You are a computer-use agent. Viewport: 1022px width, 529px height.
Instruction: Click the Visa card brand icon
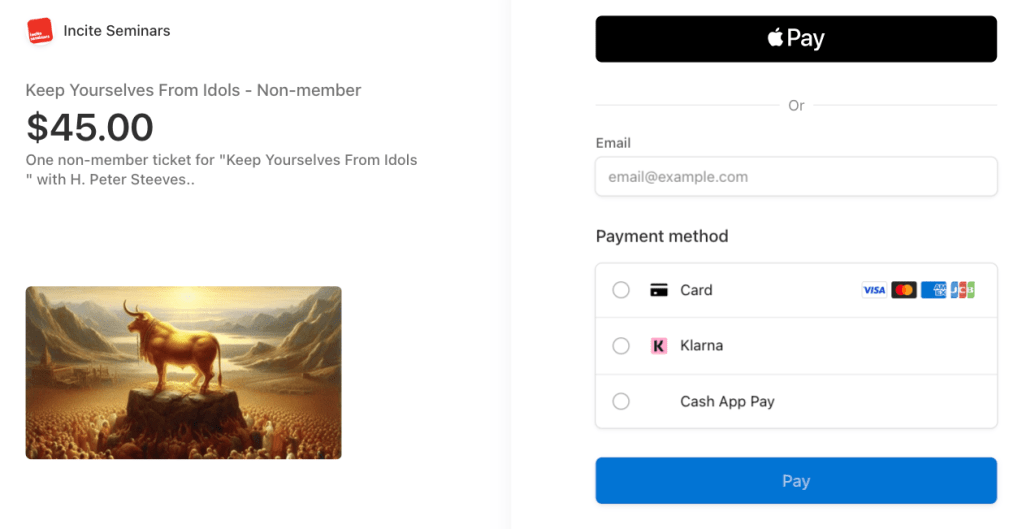point(874,290)
